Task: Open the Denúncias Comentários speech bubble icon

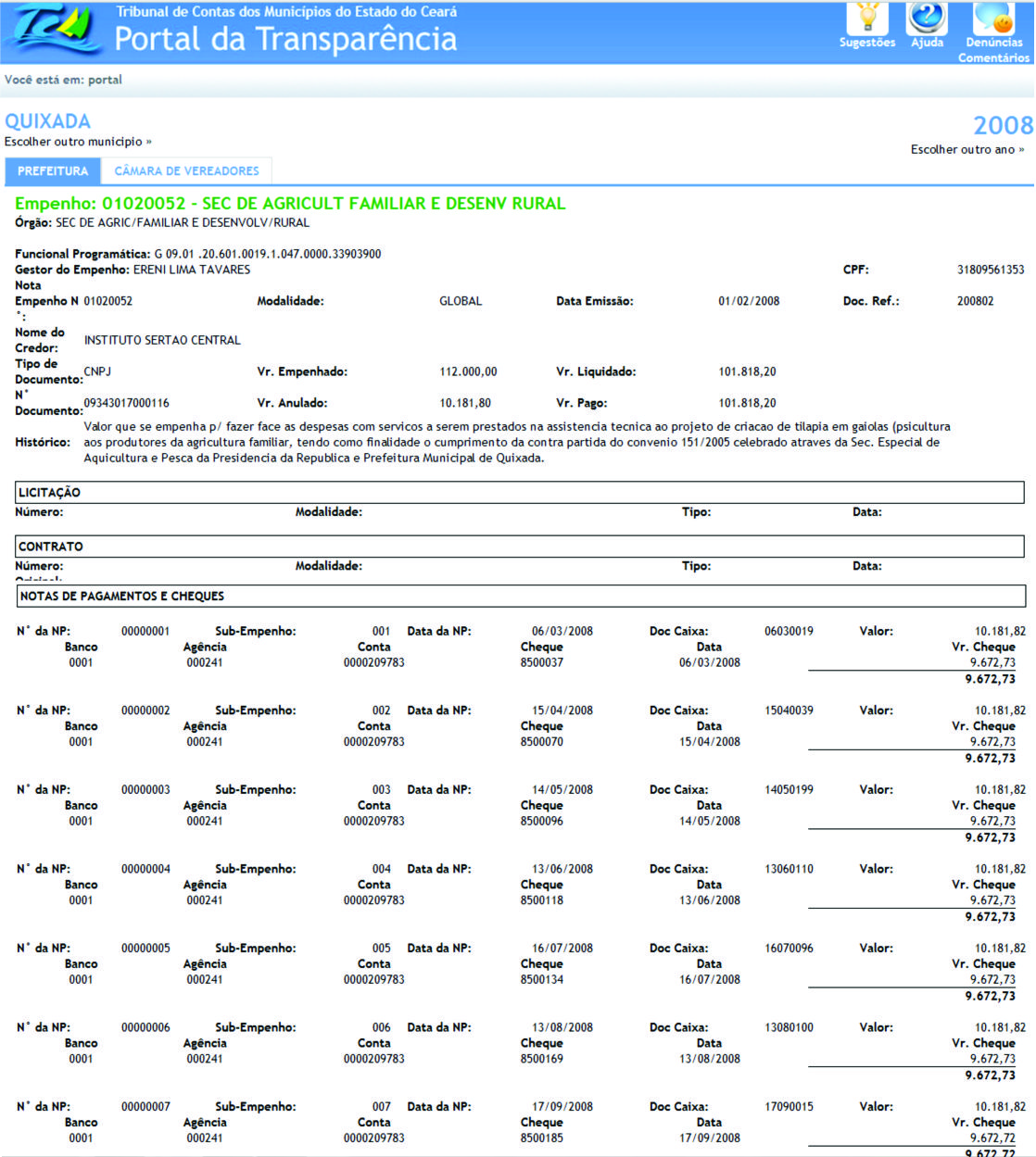Action: pyautogui.click(x=993, y=20)
